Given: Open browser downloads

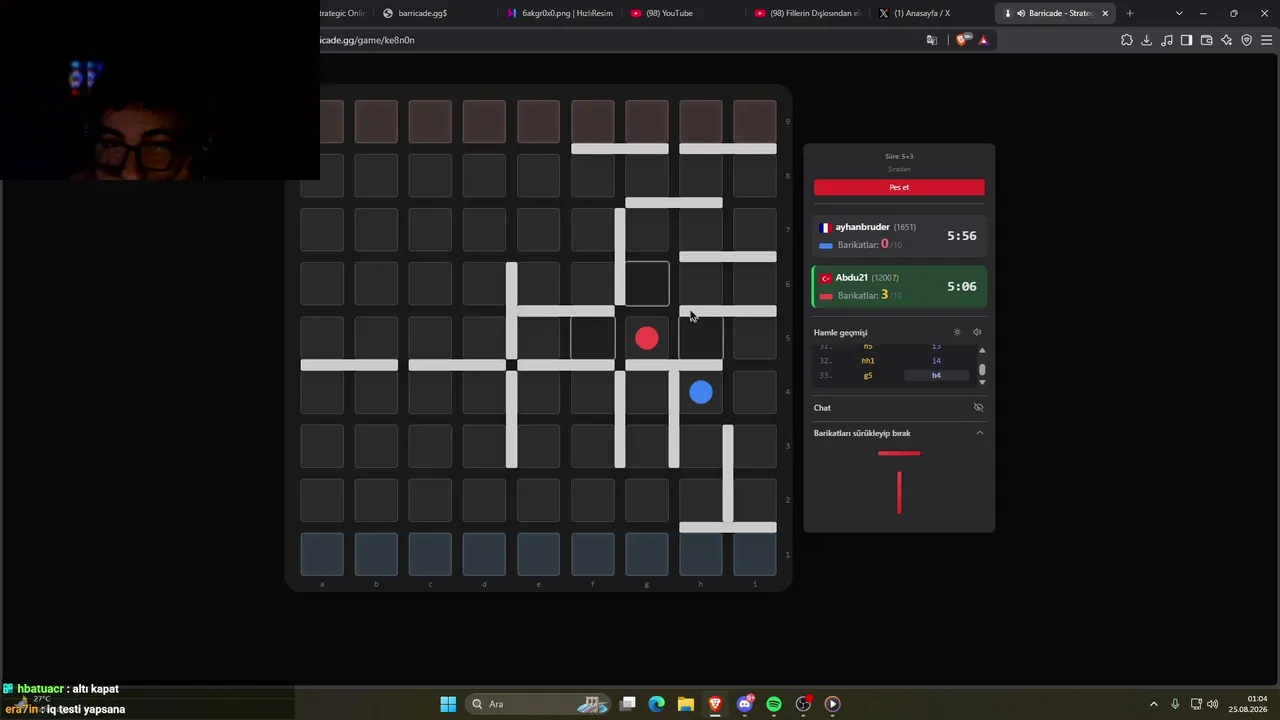Looking at the screenshot, I should click(1147, 40).
